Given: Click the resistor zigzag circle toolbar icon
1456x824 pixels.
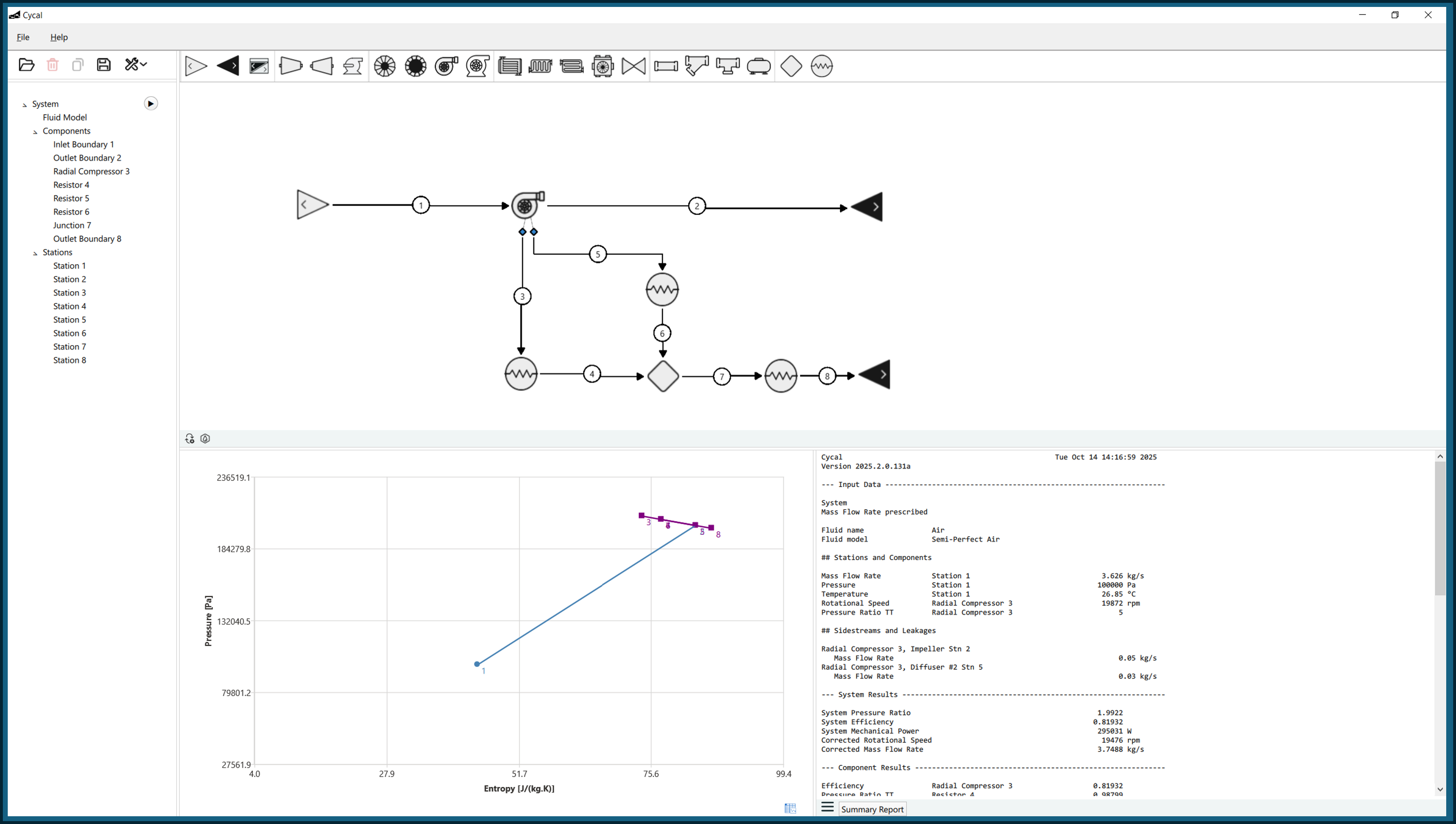Looking at the screenshot, I should click(821, 66).
